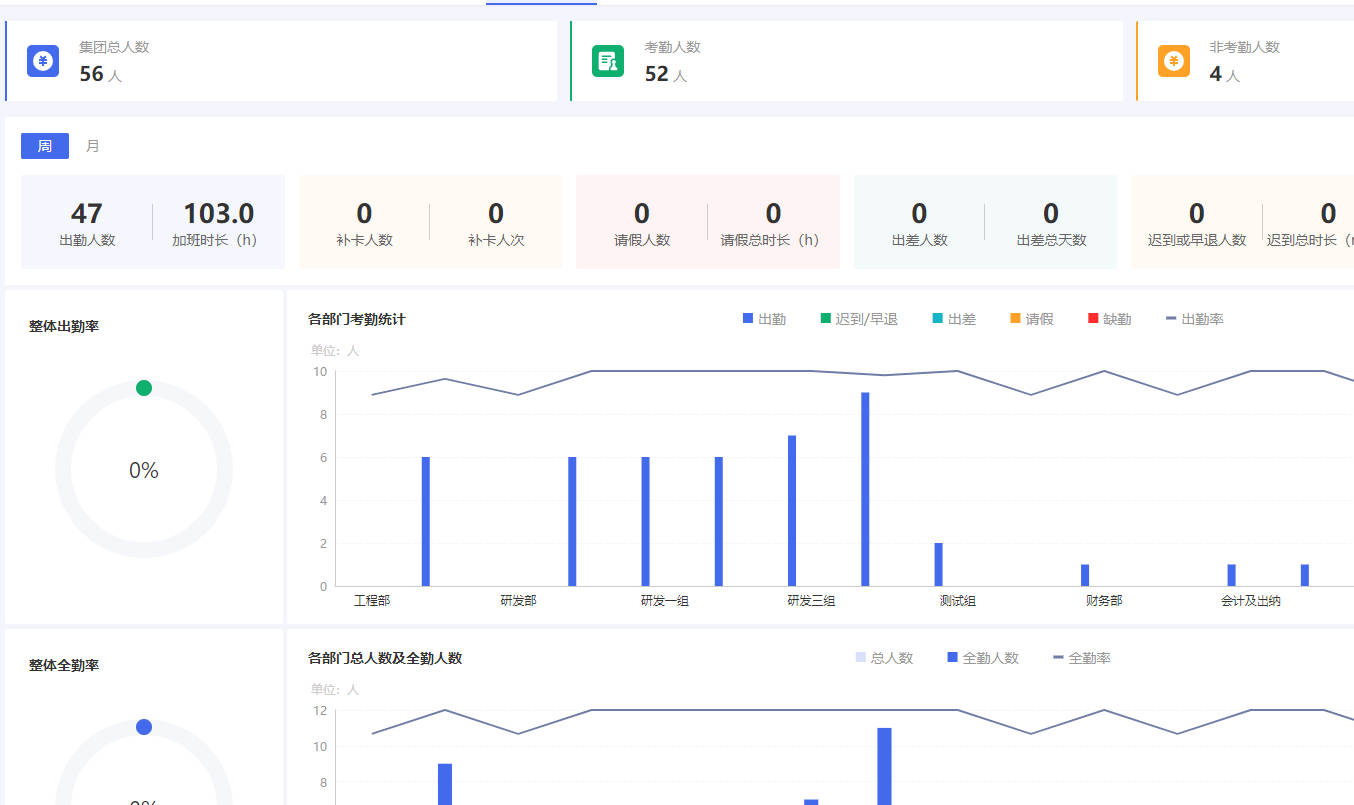Click the 研发一组 axis label

[665, 601]
